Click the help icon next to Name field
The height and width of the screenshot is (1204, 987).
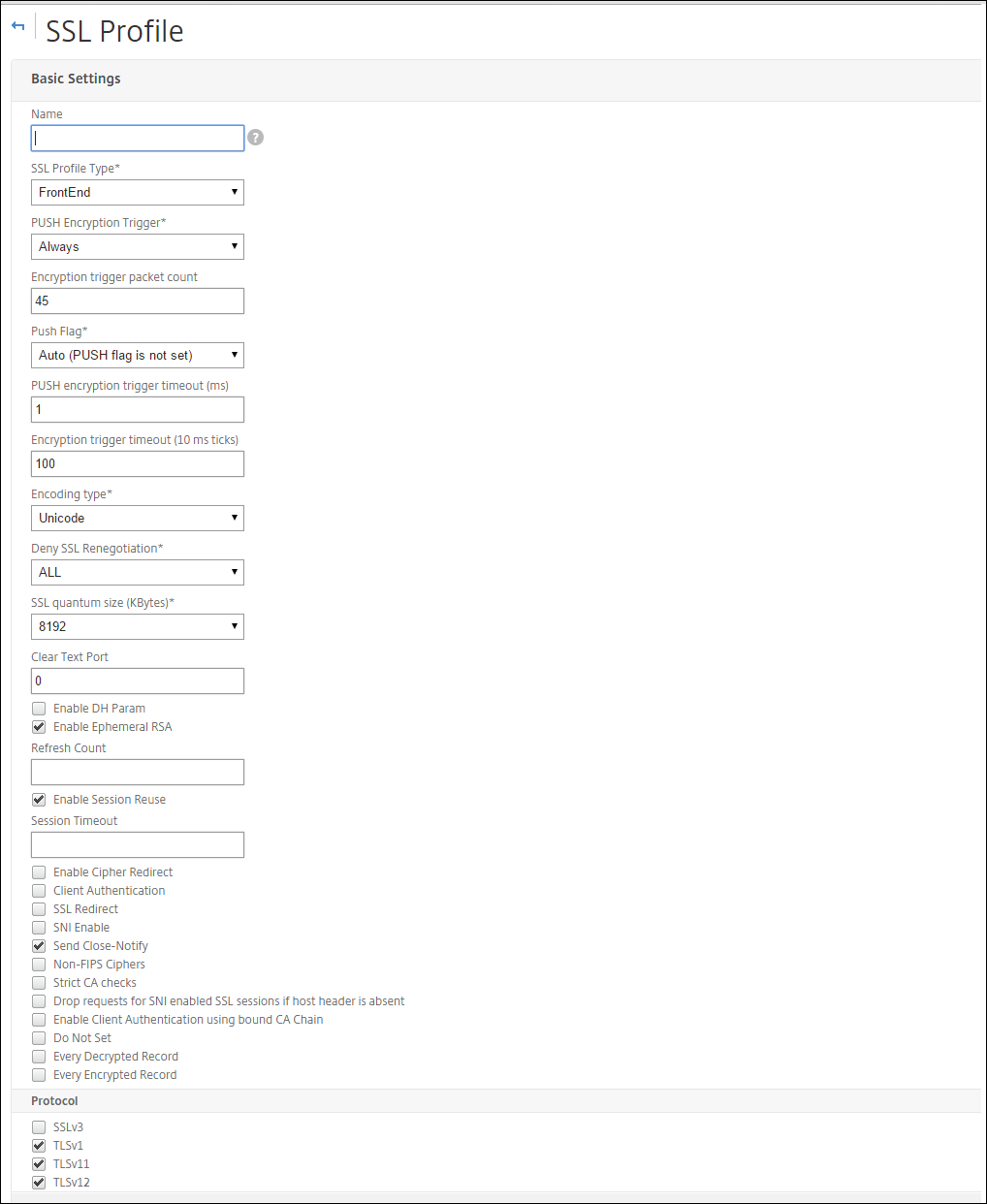point(255,138)
